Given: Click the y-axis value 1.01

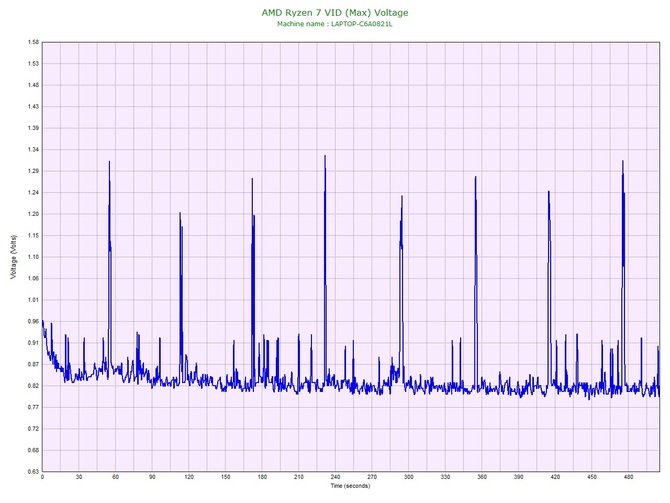Looking at the screenshot, I should (33, 300).
